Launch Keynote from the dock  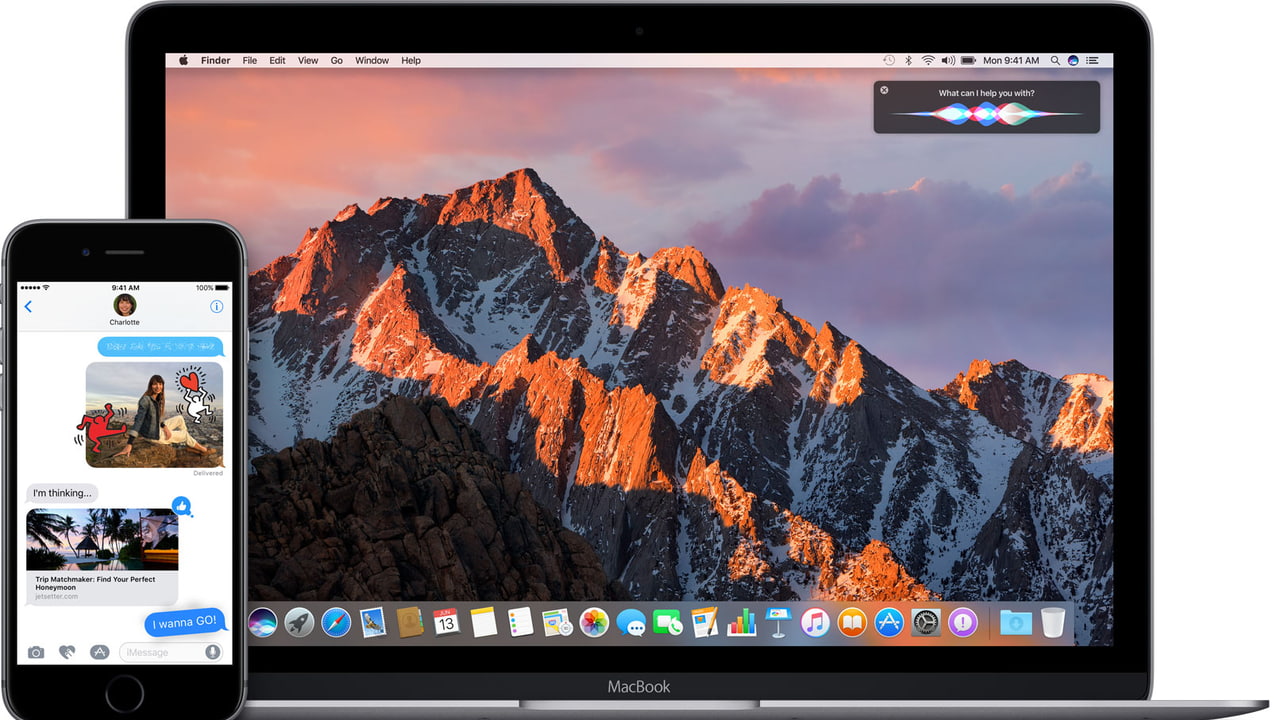pos(778,623)
